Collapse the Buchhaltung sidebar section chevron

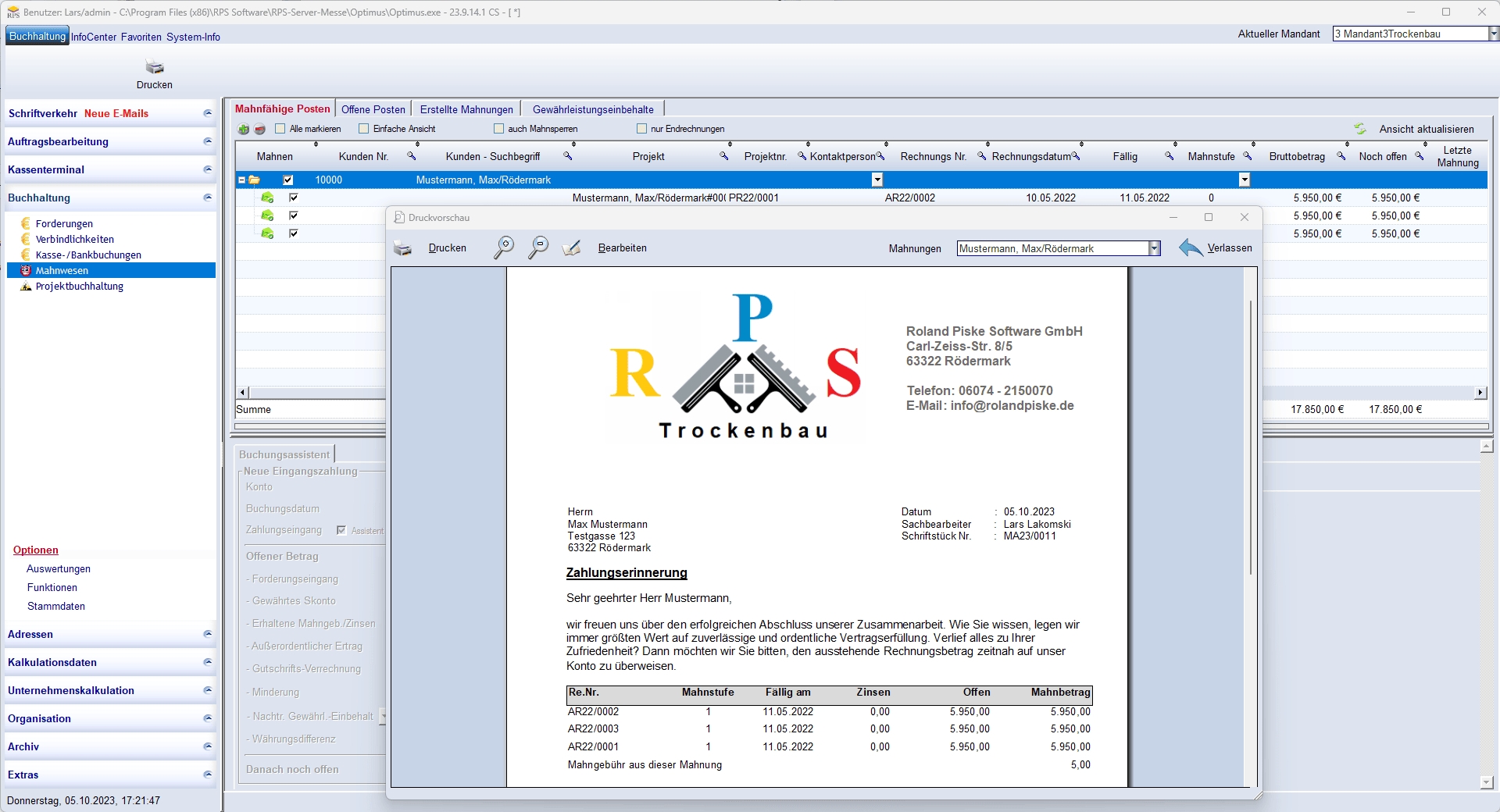(208, 198)
